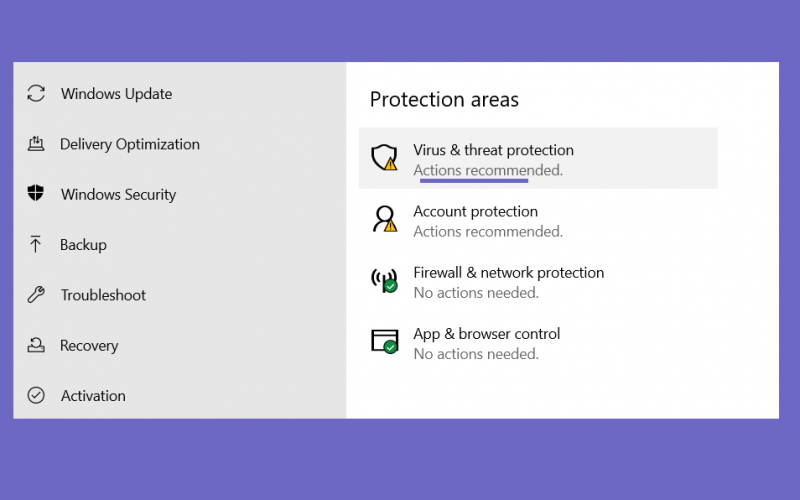Select Delivery Optimization in sidebar
Image resolution: width=800 pixels, height=500 pixels.
coord(130,144)
